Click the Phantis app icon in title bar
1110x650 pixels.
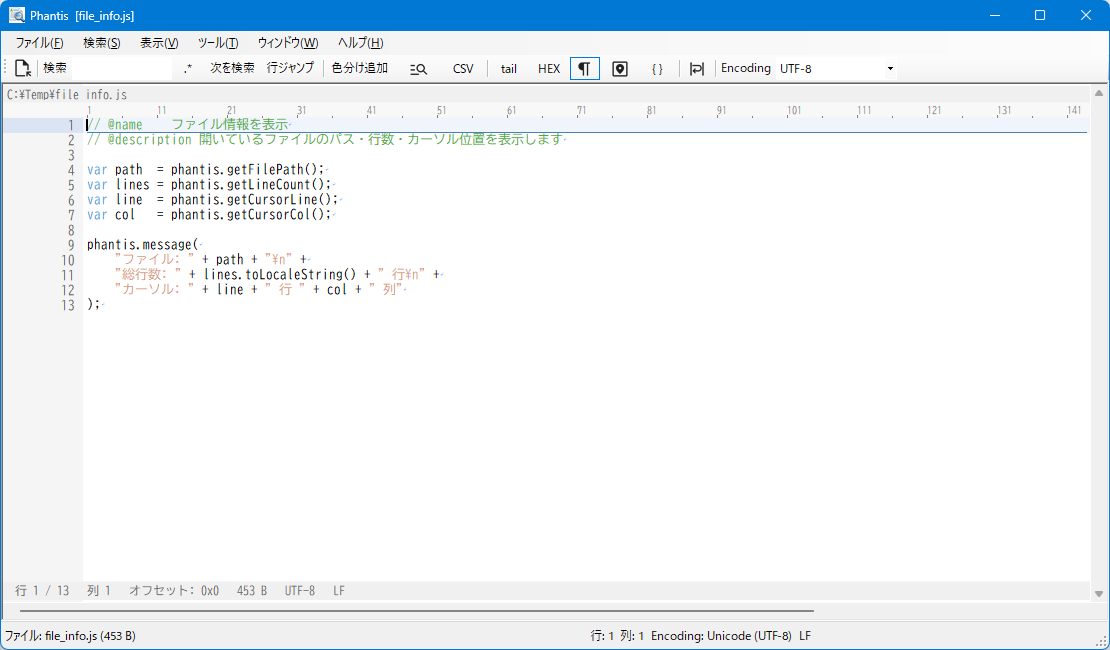tap(17, 15)
